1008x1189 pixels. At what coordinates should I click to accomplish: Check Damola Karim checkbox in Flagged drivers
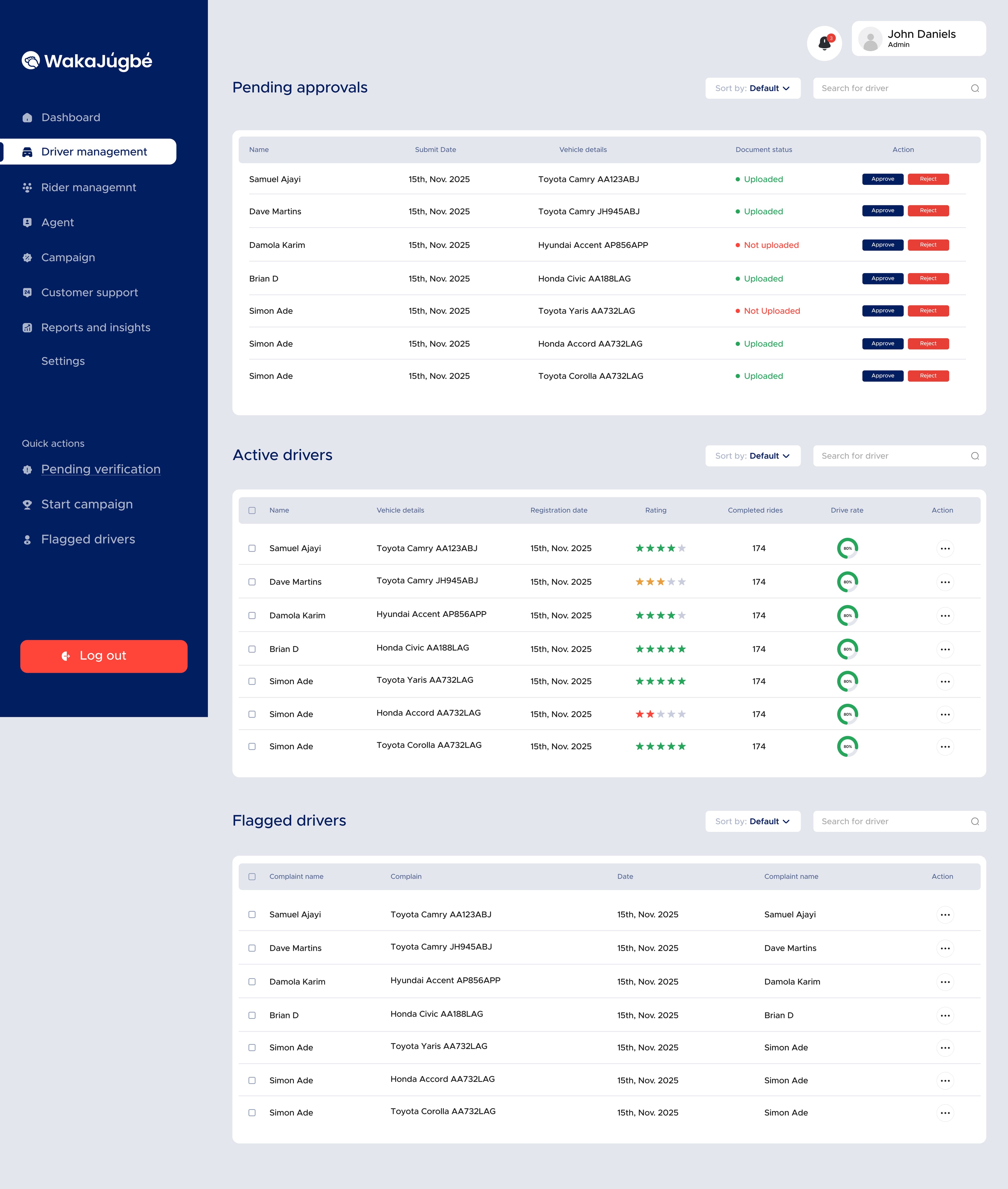(x=252, y=982)
